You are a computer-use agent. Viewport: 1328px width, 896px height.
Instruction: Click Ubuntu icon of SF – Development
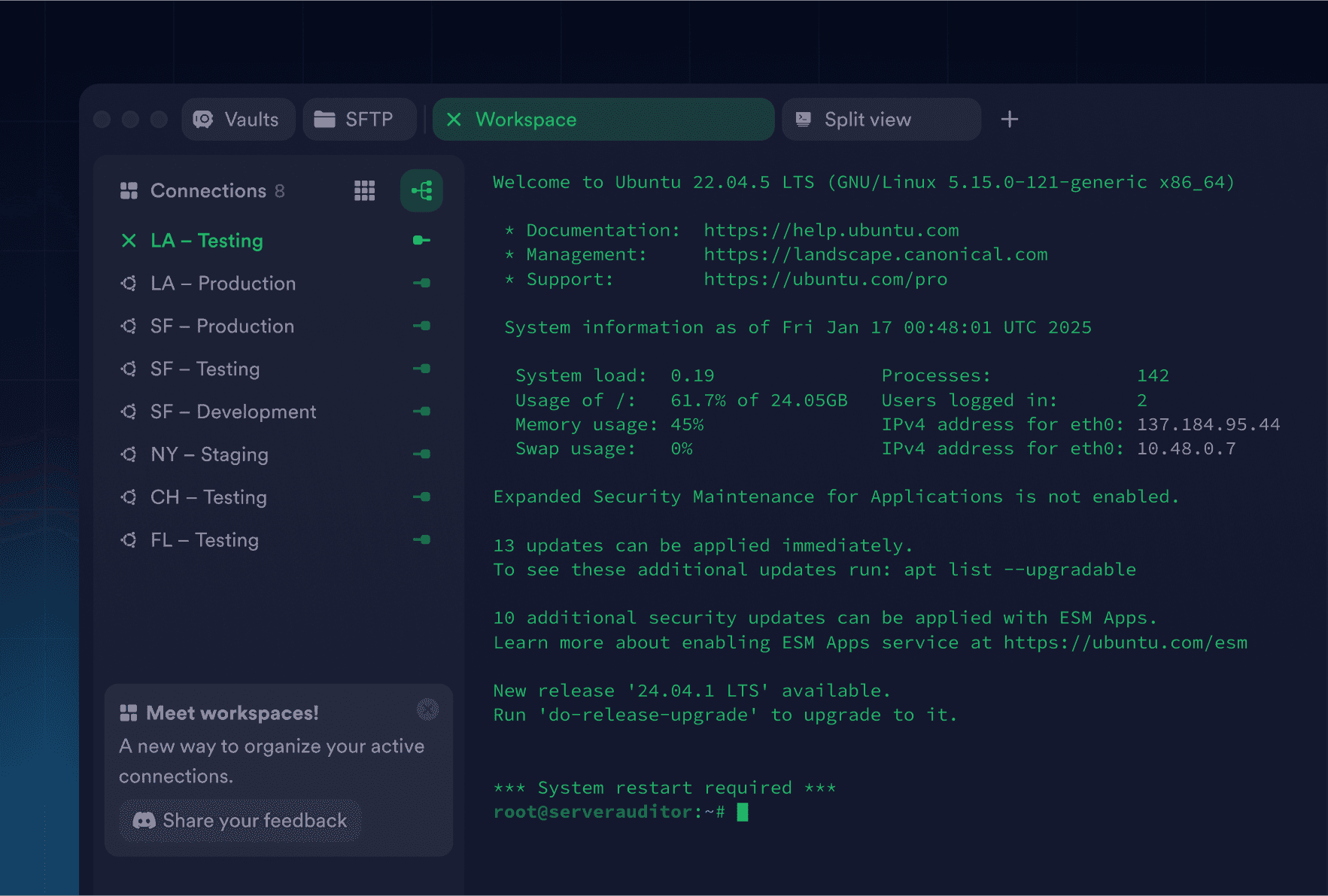(129, 412)
